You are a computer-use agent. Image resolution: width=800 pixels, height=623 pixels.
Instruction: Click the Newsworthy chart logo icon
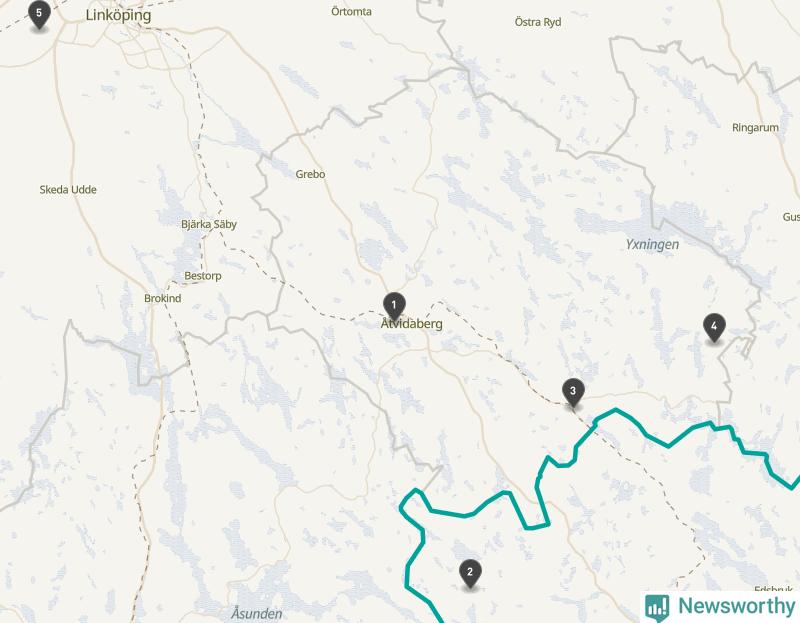657,607
